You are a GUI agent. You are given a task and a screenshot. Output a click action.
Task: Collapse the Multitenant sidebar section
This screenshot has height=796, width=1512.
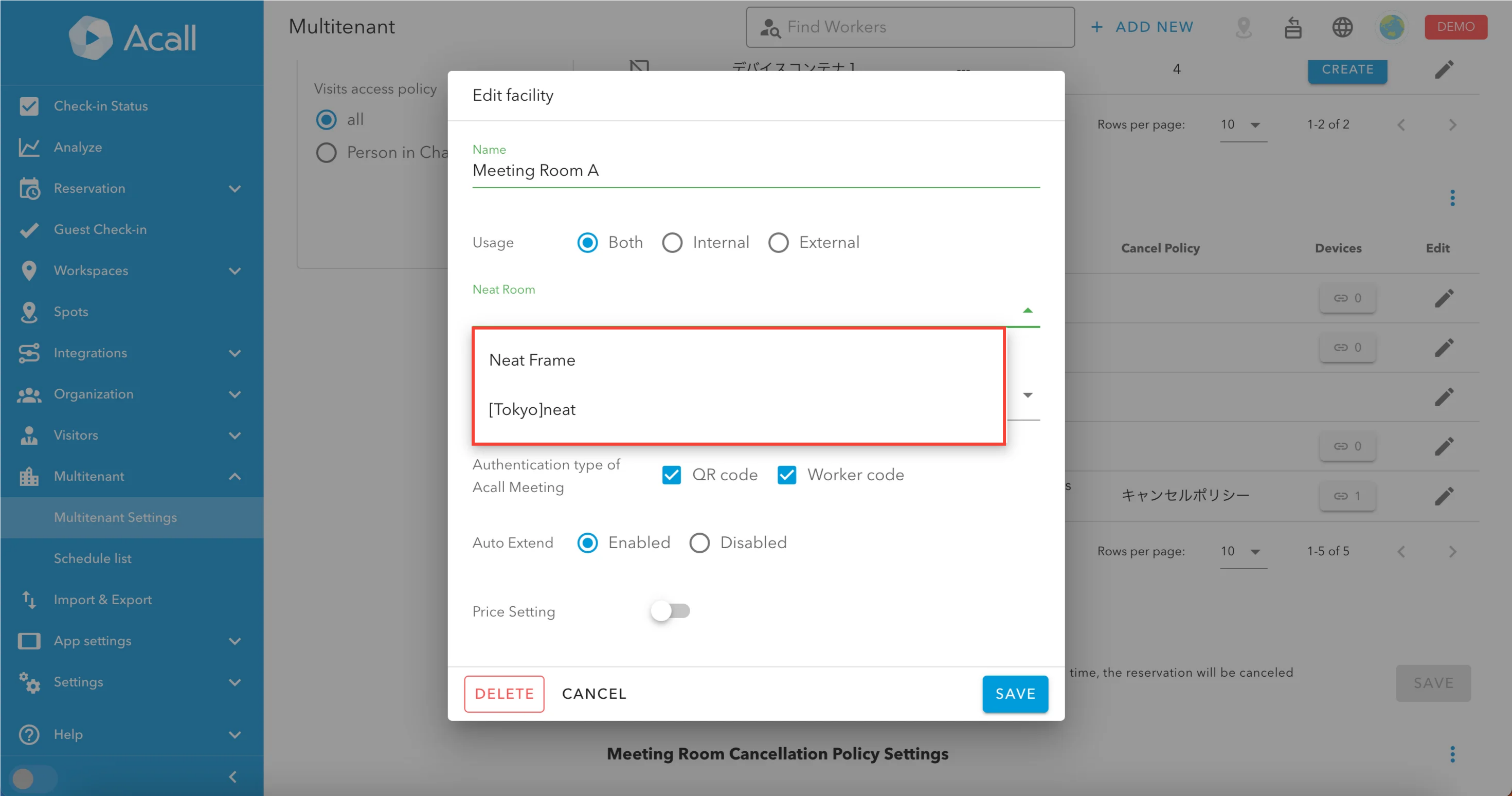[x=234, y=476]
